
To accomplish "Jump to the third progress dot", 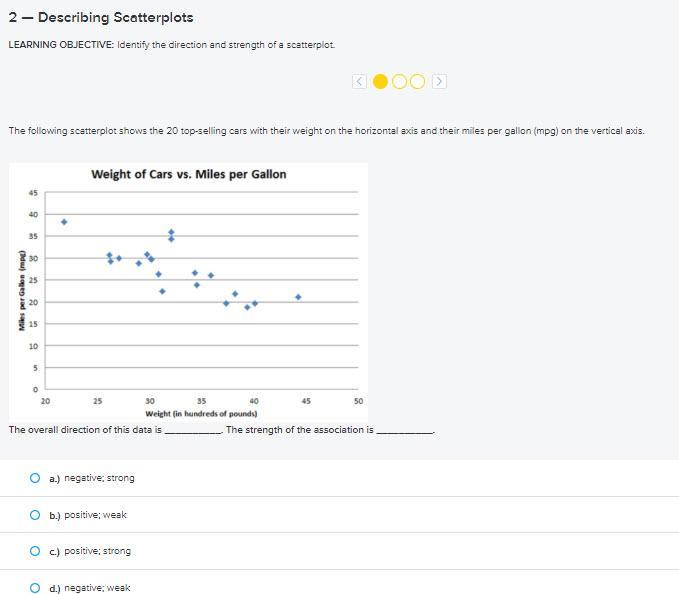I will click(x=417, y=82).
